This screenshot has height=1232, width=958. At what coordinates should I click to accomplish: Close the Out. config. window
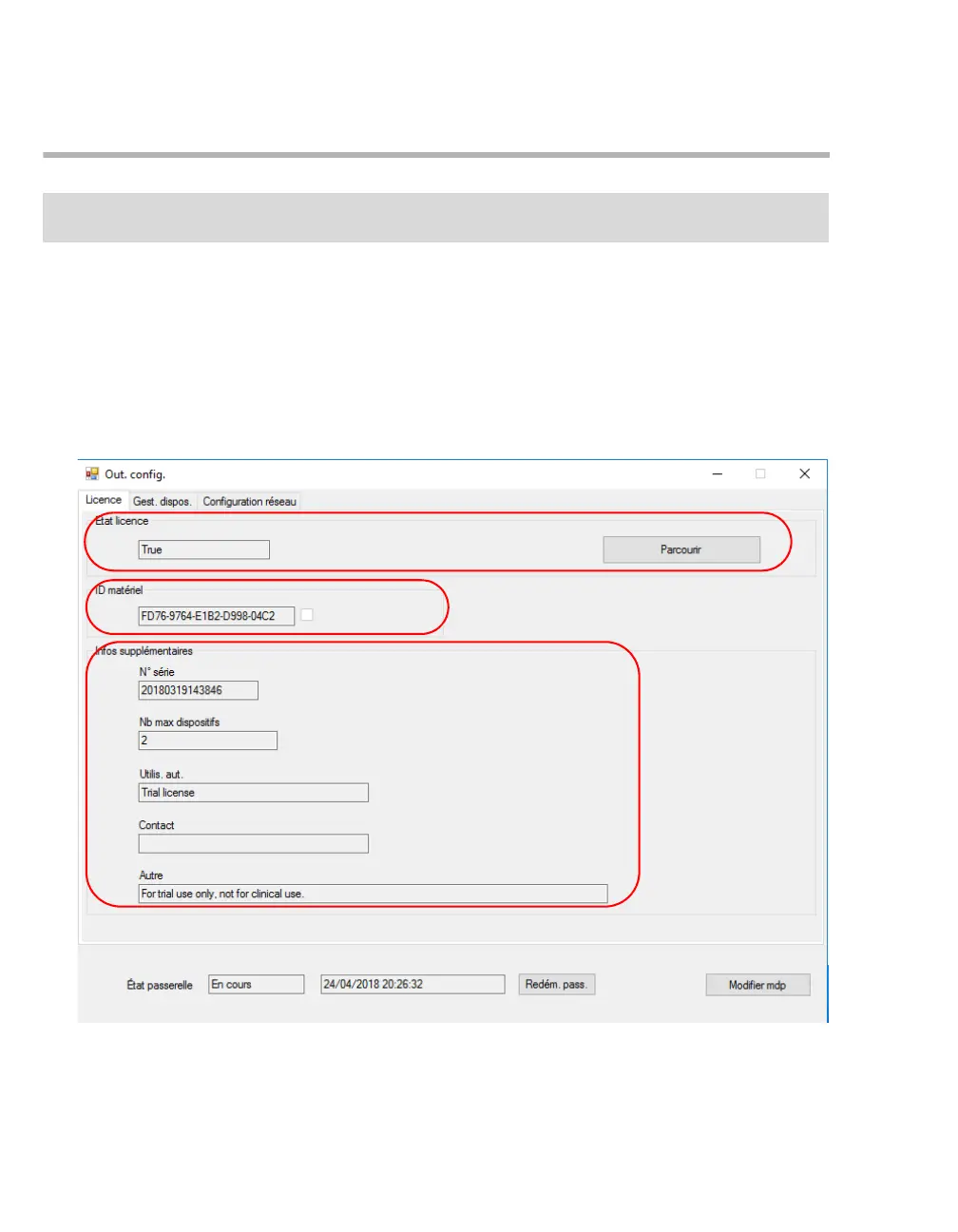[x=805, y=473]
